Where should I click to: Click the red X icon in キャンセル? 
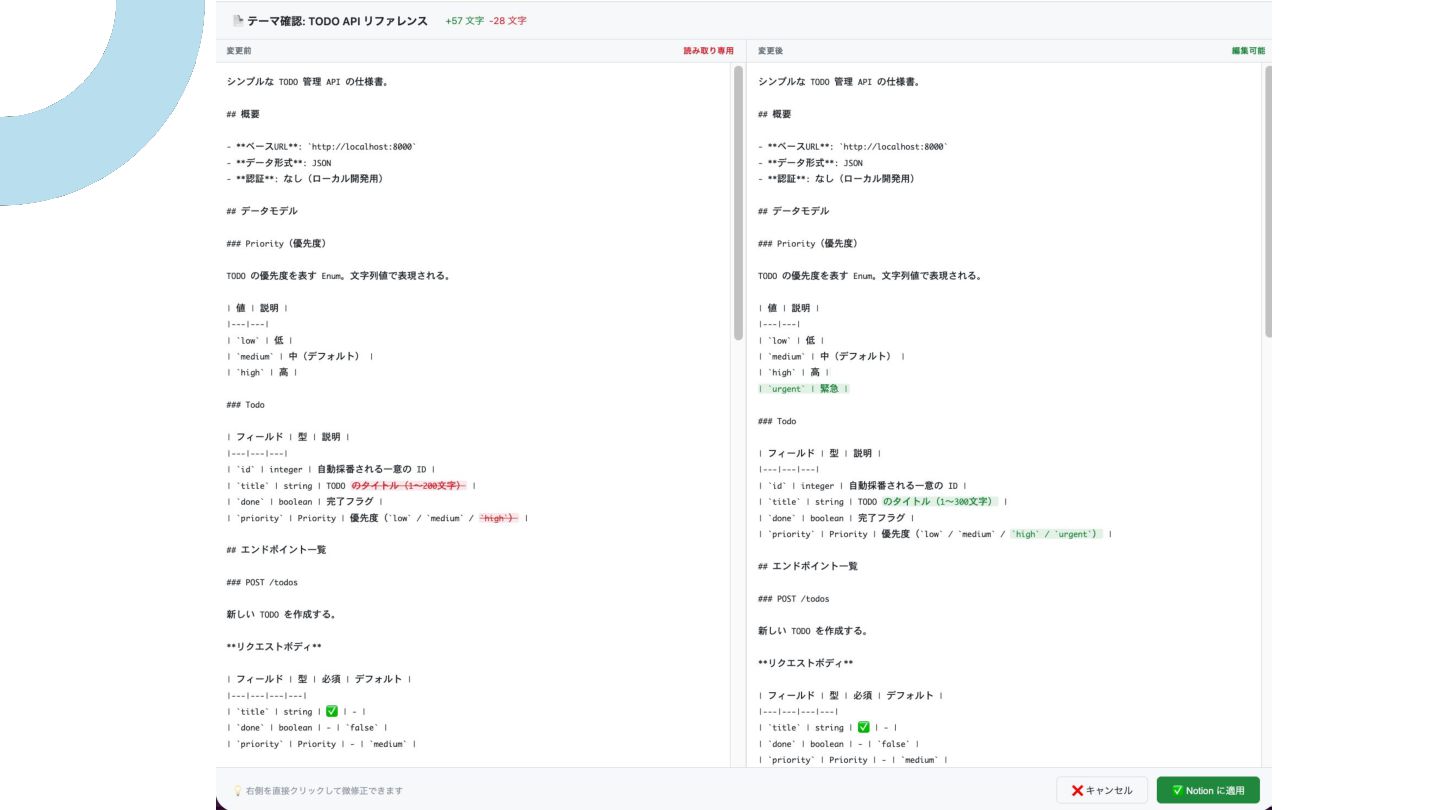tap(1077, 790)
